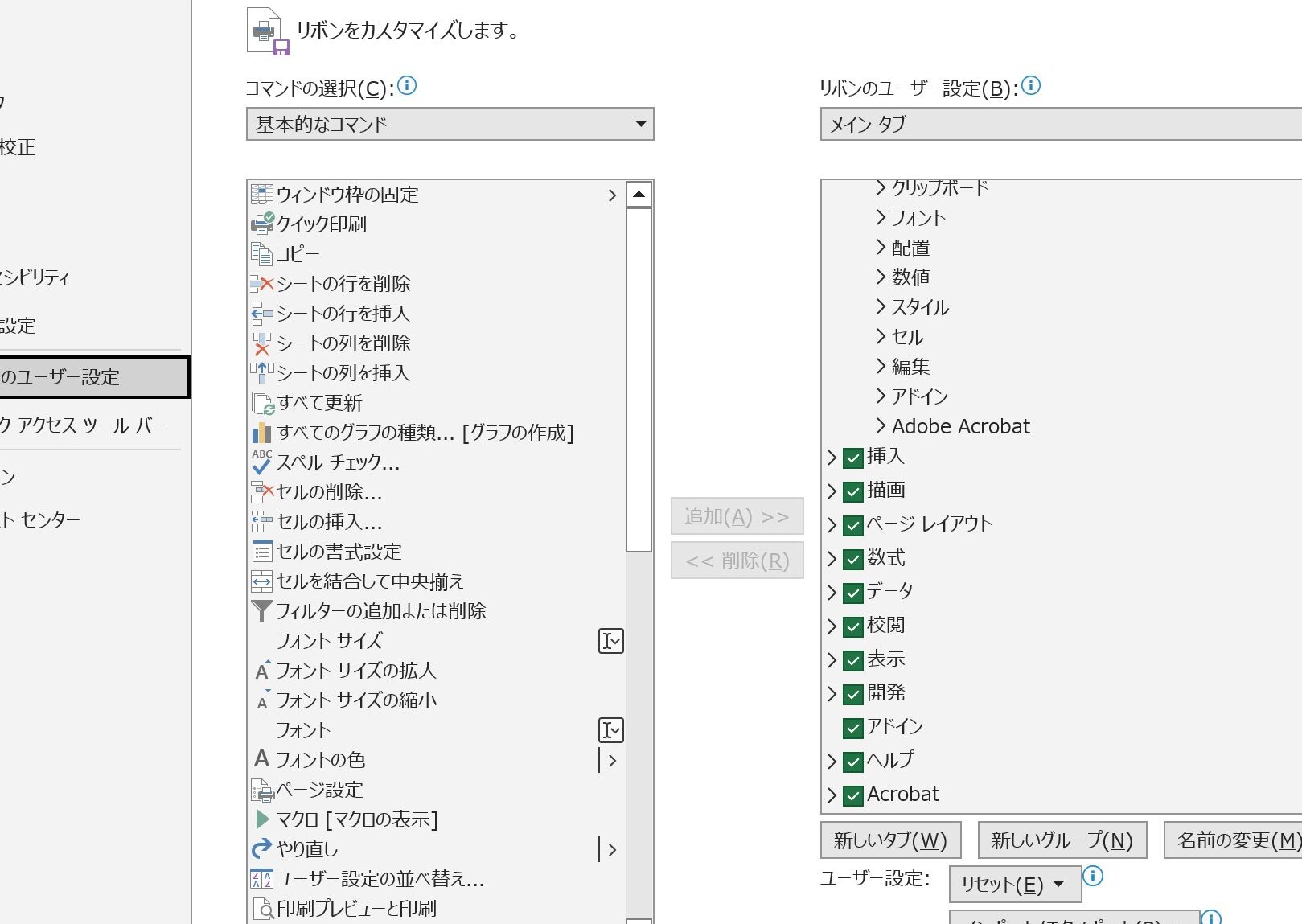This screenshot has height=924, width=1302.
Task: Click the delete sheet rows (シートの行を削除) icon
Action: [x=262, y=283]
